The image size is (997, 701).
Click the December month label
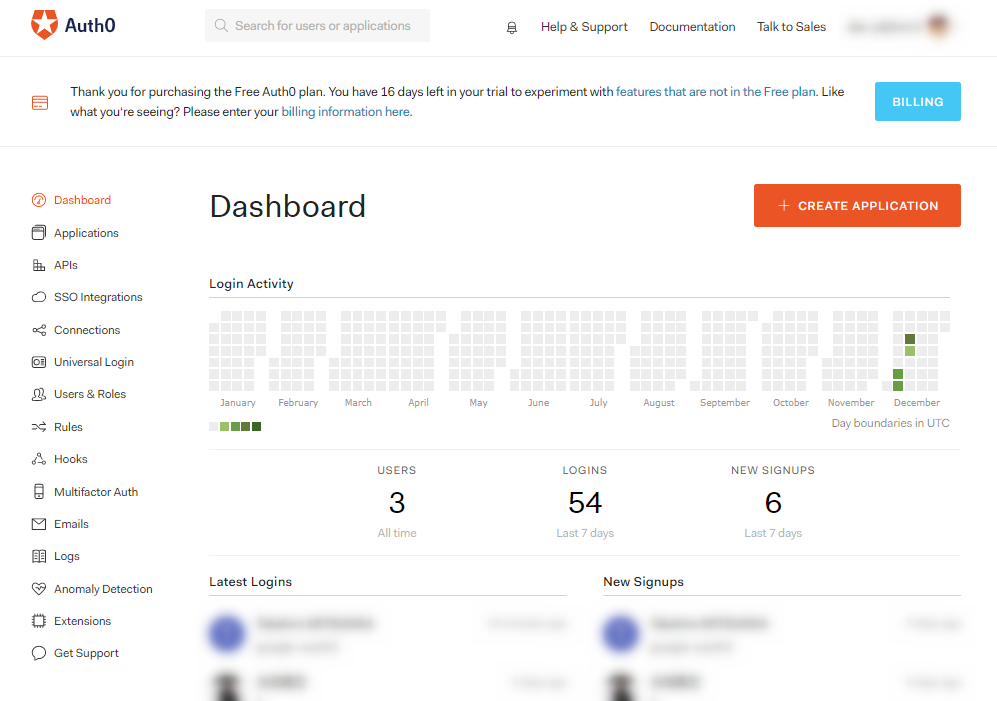click(916, 403)
